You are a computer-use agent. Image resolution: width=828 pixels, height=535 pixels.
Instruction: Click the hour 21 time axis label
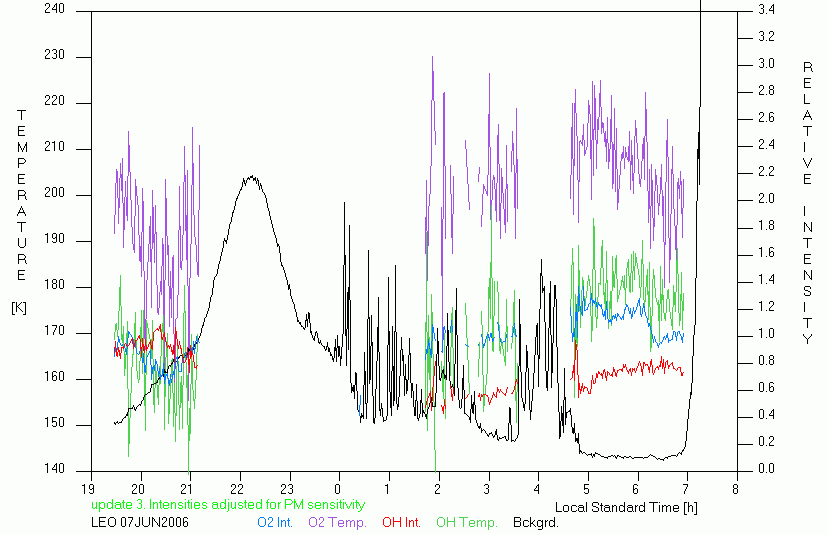tap(188, 489)
